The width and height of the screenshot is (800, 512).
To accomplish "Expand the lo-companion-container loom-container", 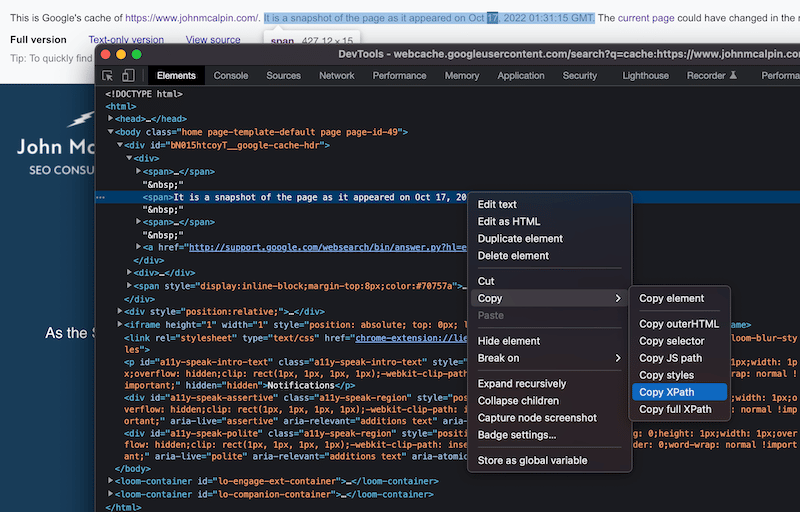I will coord(110,494).
